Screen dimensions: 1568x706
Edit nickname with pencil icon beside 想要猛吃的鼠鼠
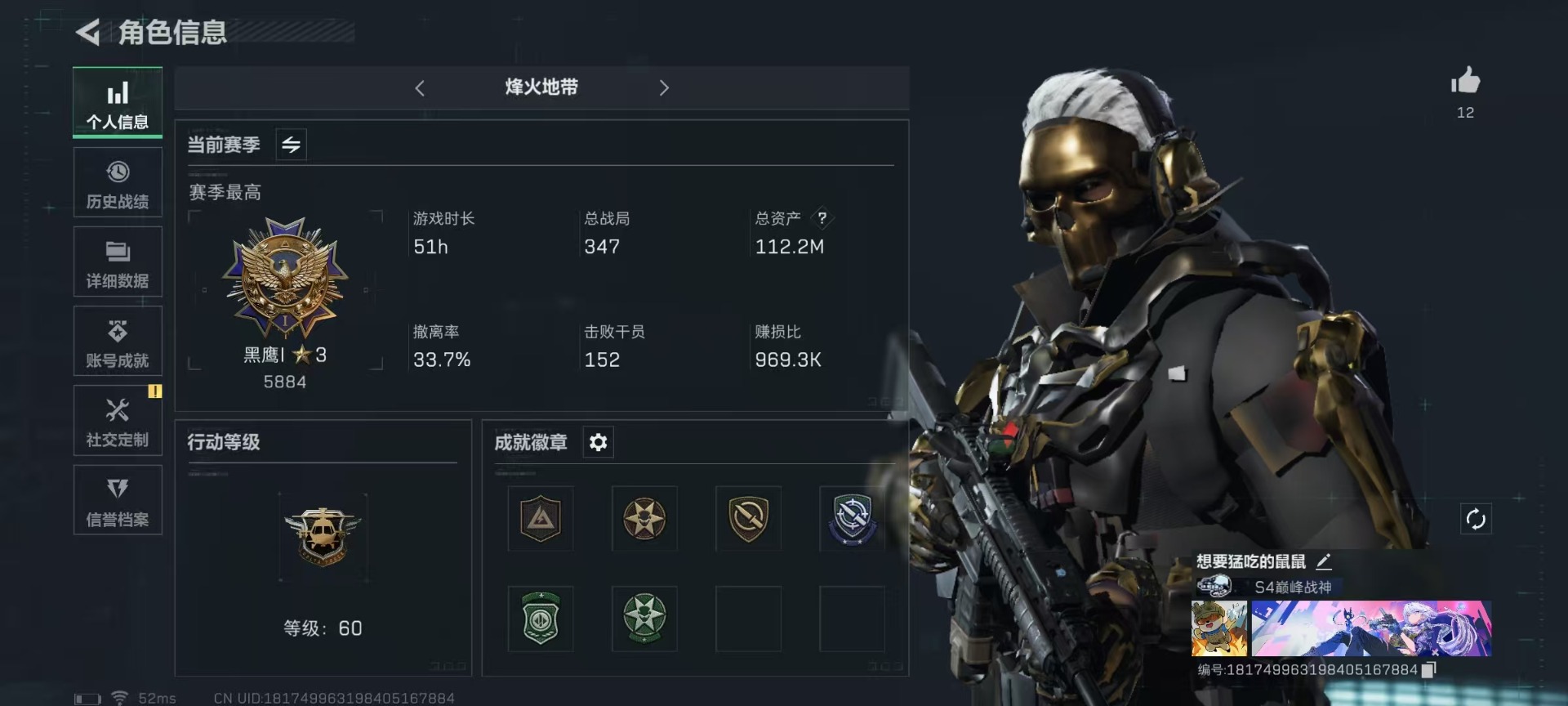point(1324,561)
